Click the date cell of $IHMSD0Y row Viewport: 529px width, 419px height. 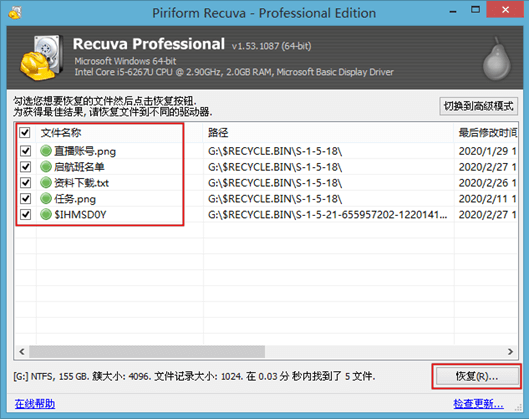pos(487,214)
